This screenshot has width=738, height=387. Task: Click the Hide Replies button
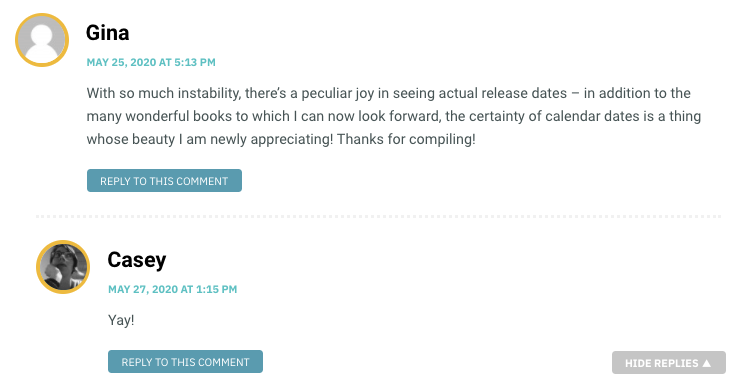click(x=668, y=363)
